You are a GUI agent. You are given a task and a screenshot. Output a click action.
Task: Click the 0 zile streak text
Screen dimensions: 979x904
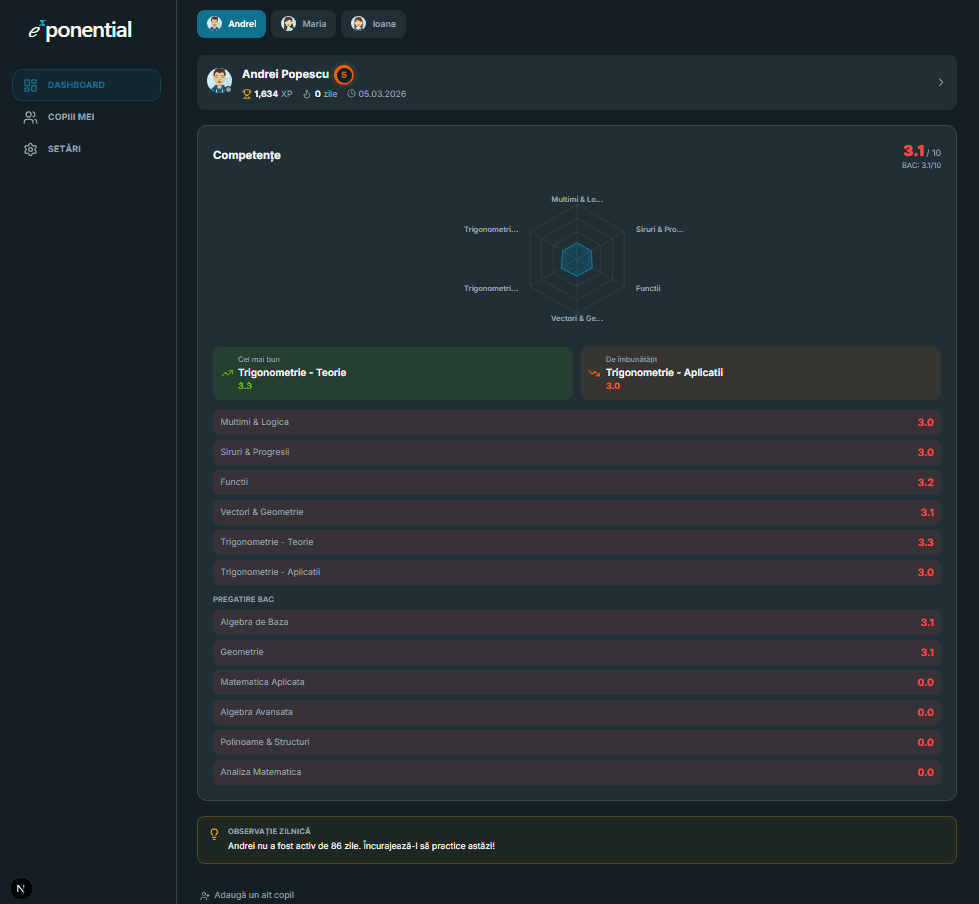(x=326, y=94)
